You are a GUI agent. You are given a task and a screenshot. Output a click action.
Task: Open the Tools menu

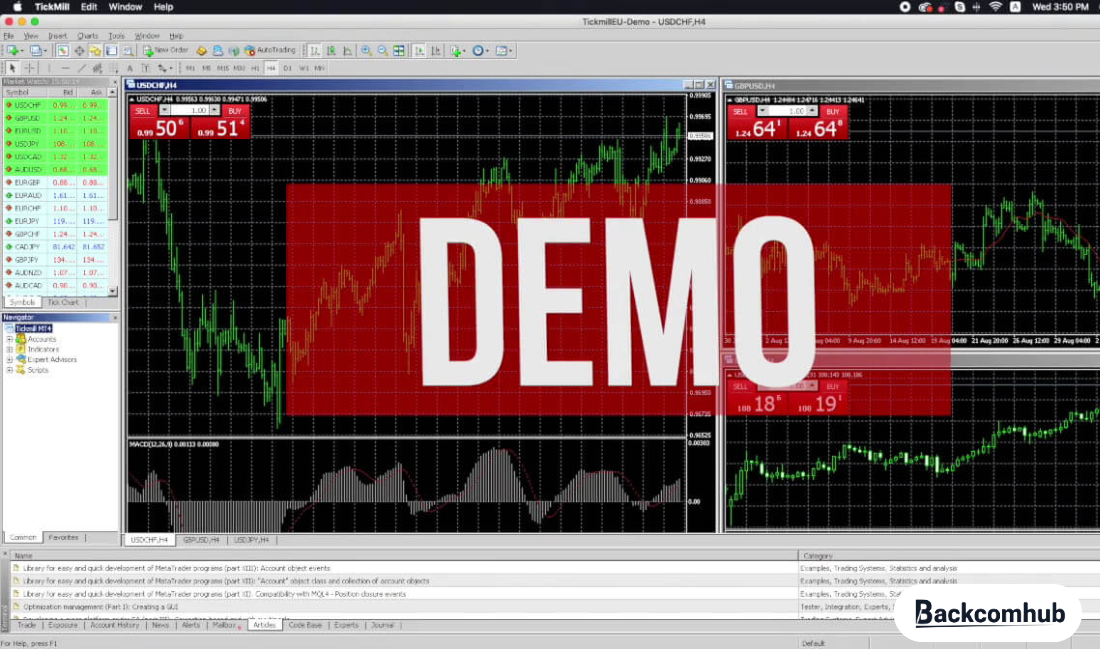116,36
